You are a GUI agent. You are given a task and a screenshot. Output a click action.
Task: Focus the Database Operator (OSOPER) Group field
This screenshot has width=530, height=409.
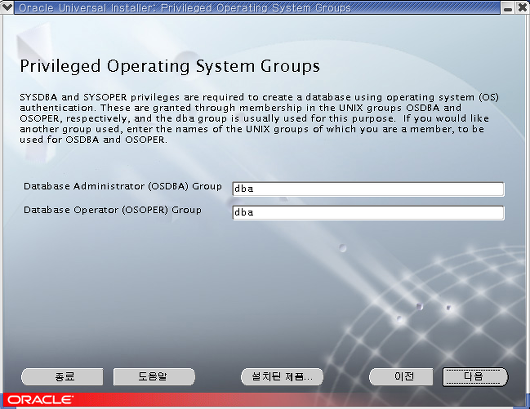pos(368,213)
